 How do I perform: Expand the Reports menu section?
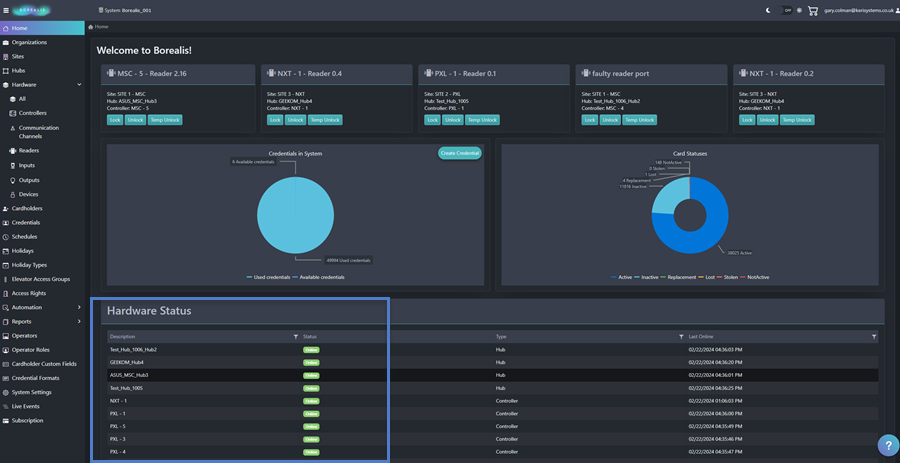click(x=79, y=322)
